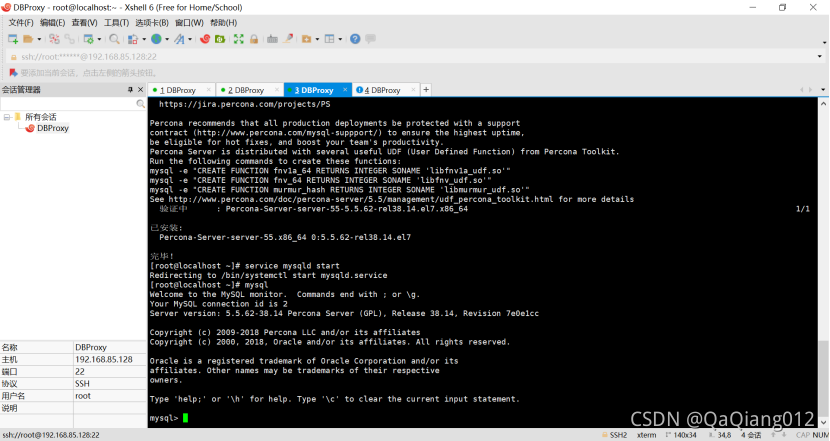830x441 pixels.
Task: Open the 窗口(W) menu
Action: [189, 23]
